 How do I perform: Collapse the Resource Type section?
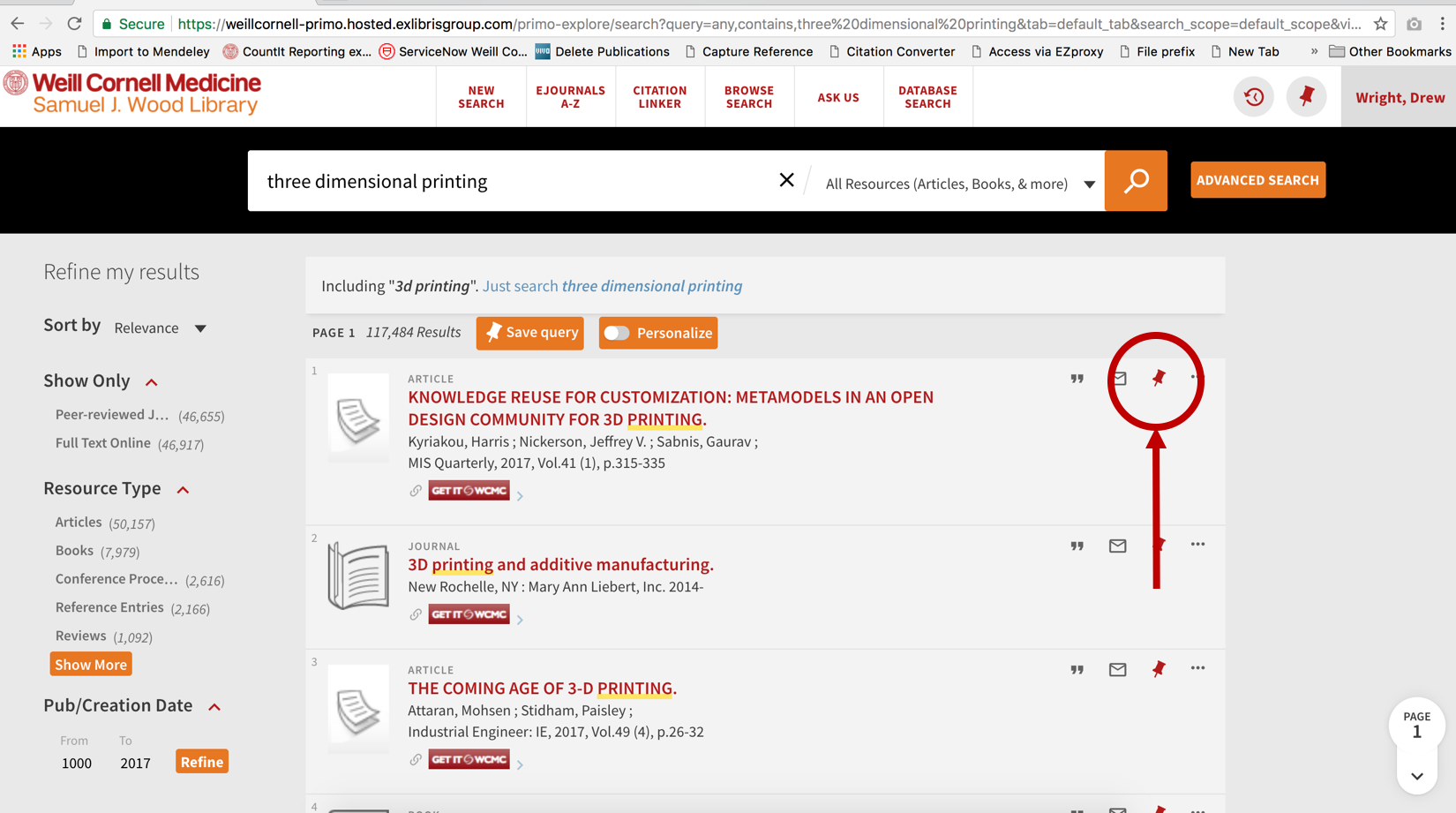click(183, 490)
